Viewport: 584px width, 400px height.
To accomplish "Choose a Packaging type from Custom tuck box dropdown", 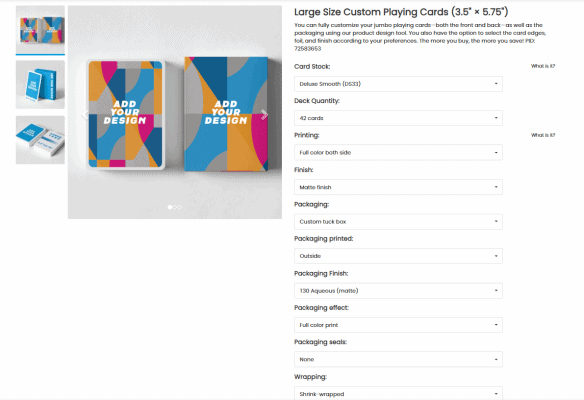I will [x=398, y=222].
